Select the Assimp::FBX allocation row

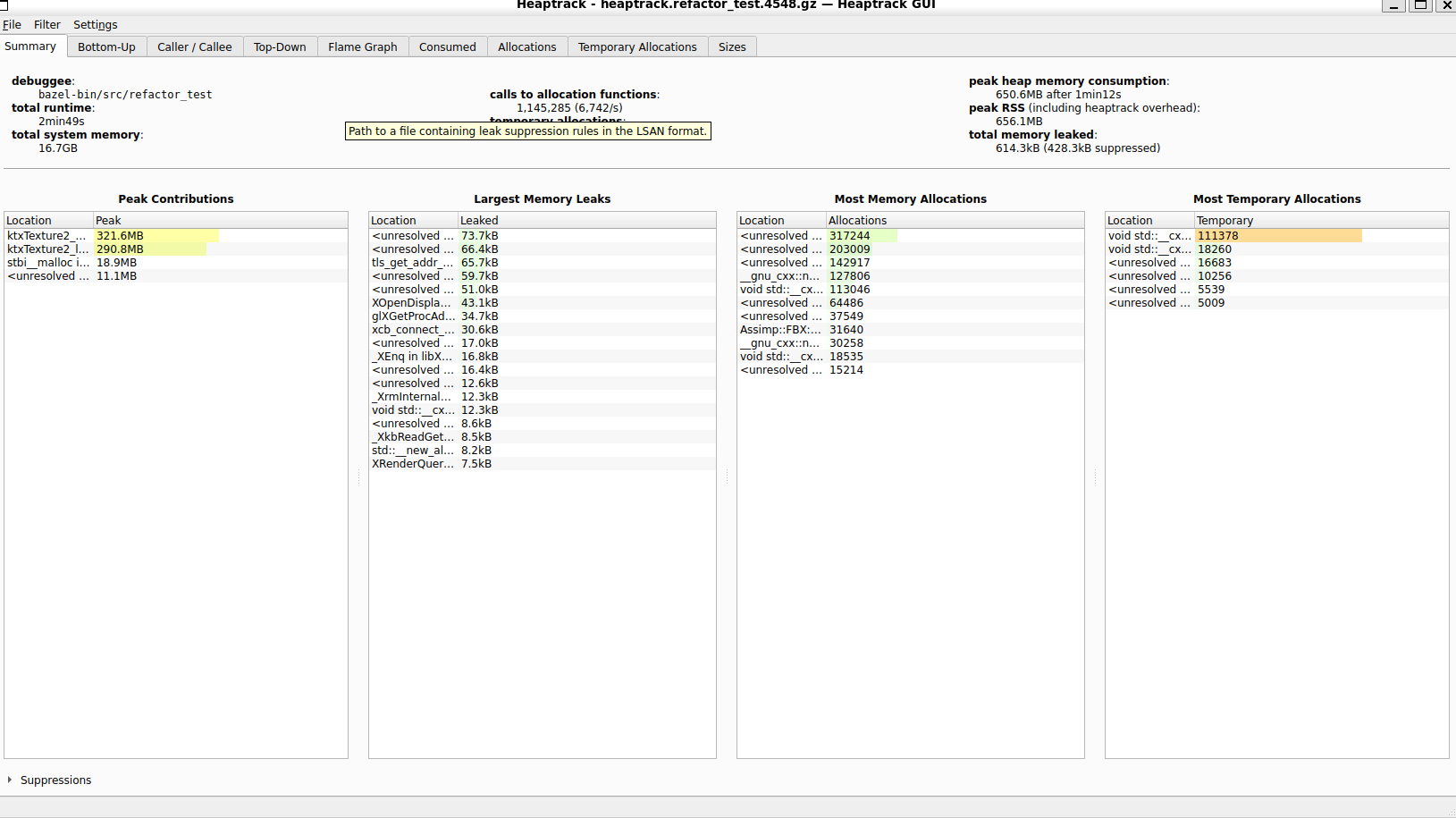coord(779,330)
